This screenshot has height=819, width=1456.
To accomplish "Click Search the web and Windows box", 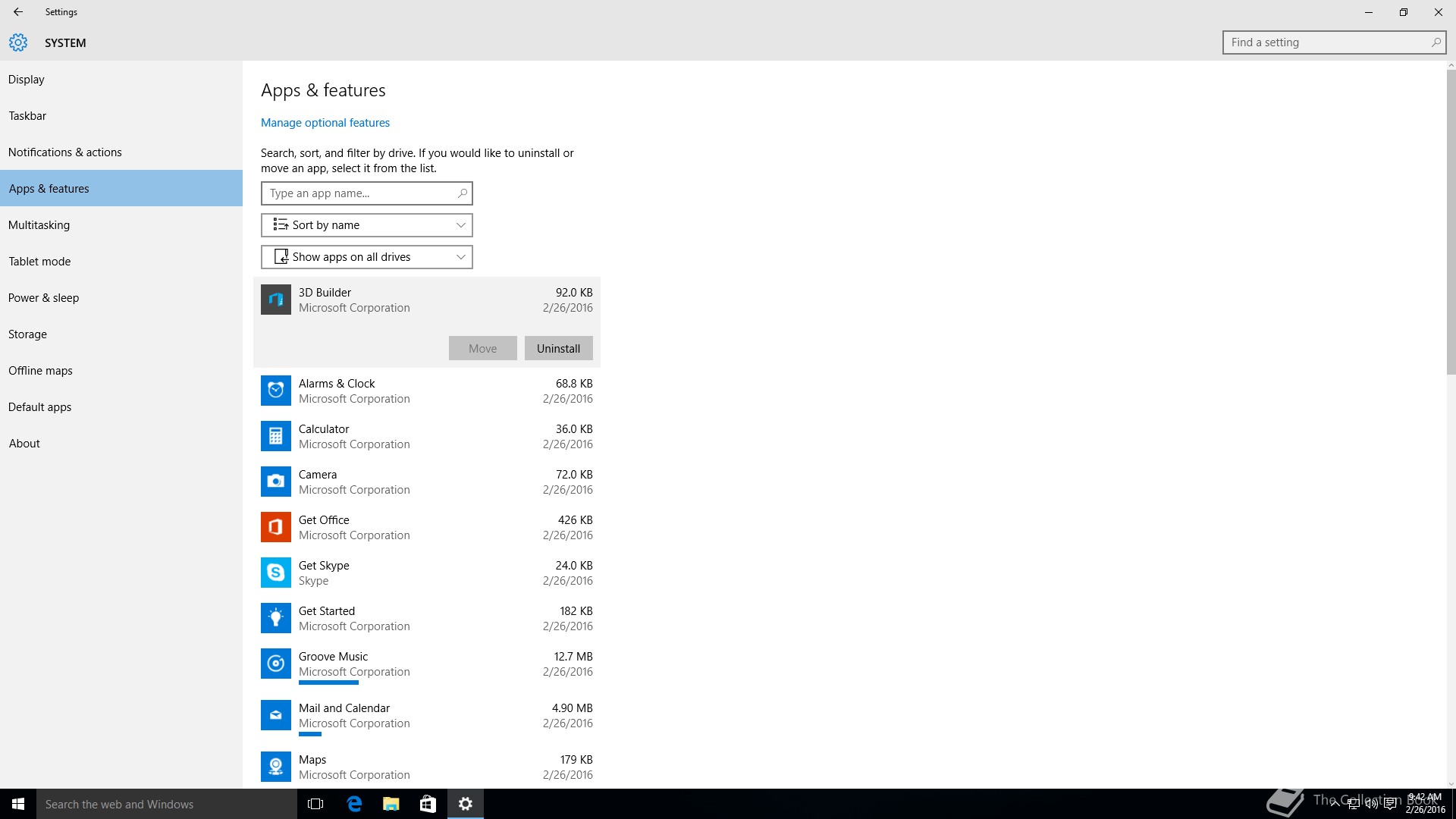I will click(167, 804).
